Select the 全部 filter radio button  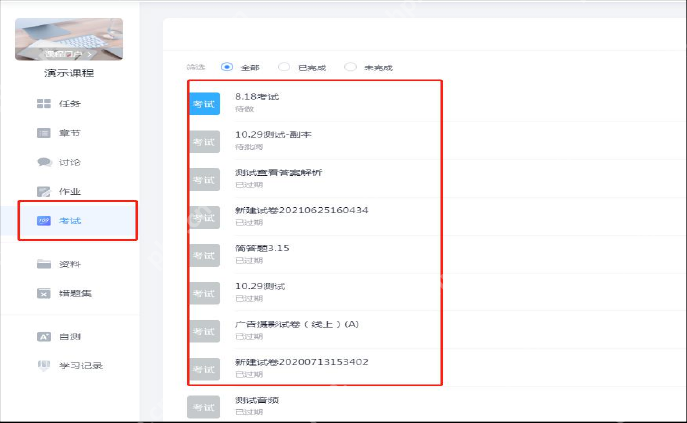(x=227, y=67)
